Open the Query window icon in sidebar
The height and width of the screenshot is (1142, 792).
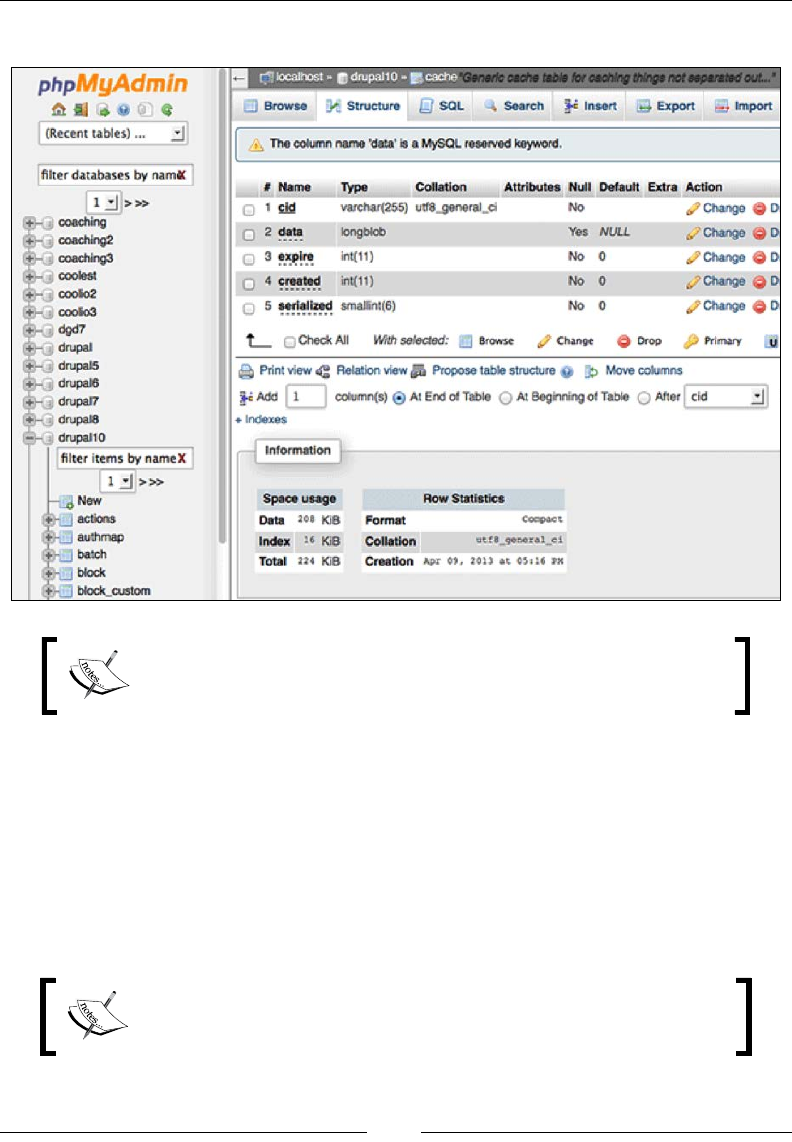point(103,110)
